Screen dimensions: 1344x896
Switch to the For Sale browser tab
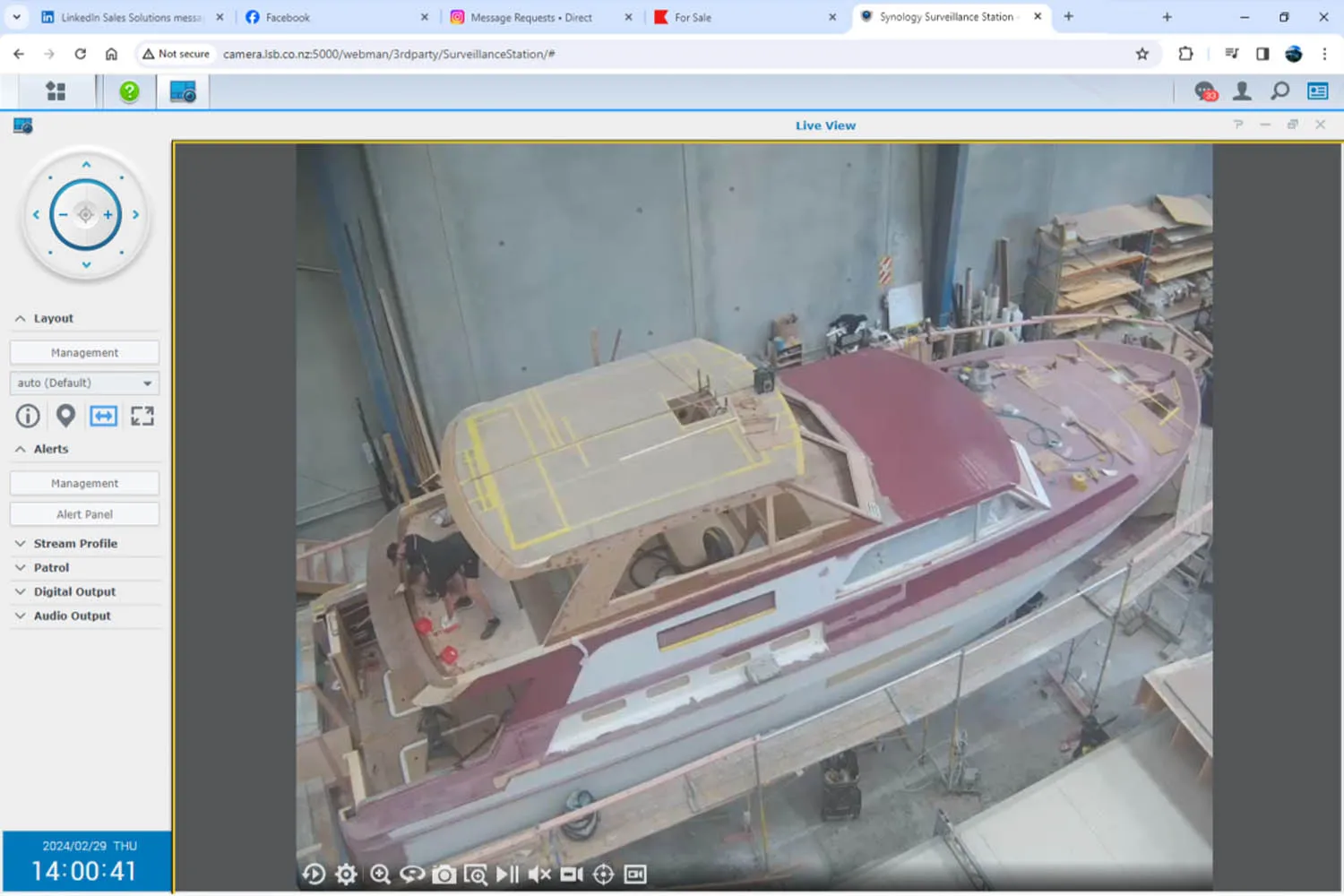tap(692, 17)
